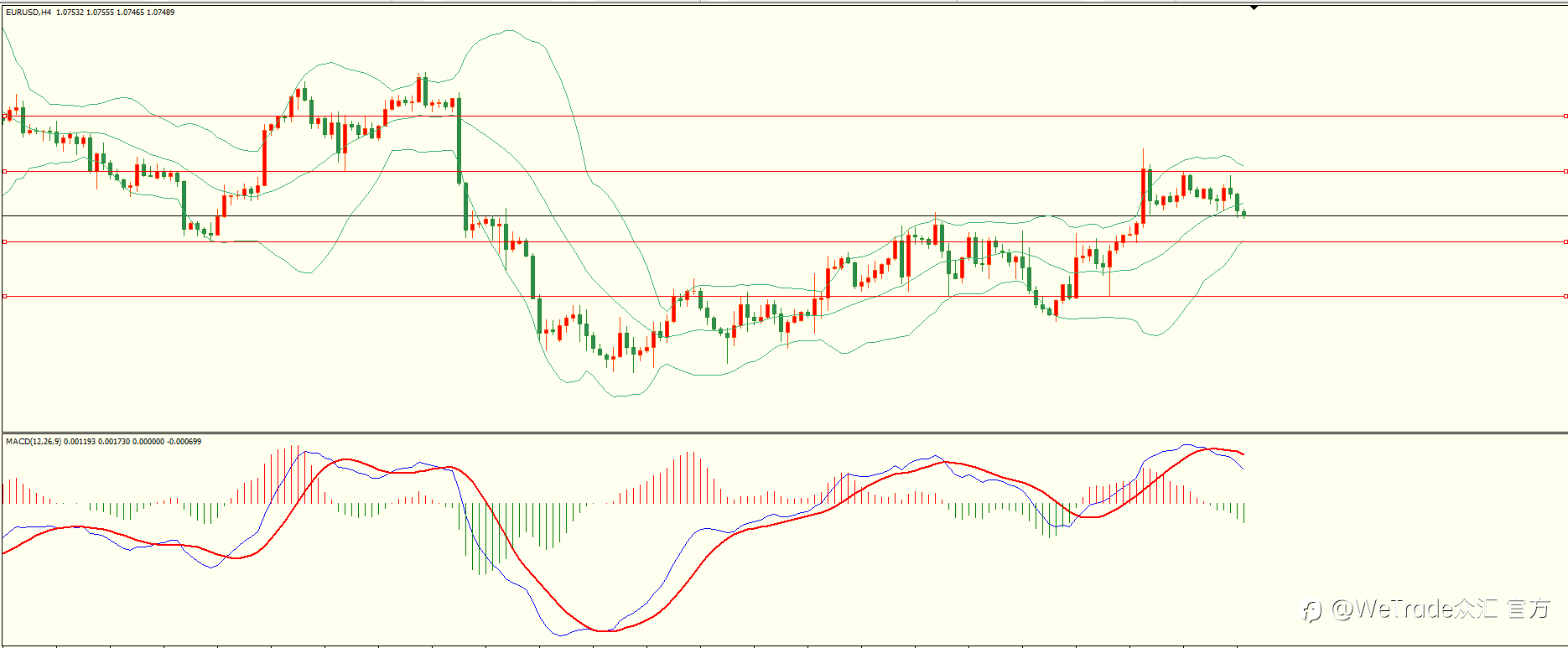Click the chart shift triangle marker at top
Viewport: 1568px width, 648px height.
(x=1254, y=8)
